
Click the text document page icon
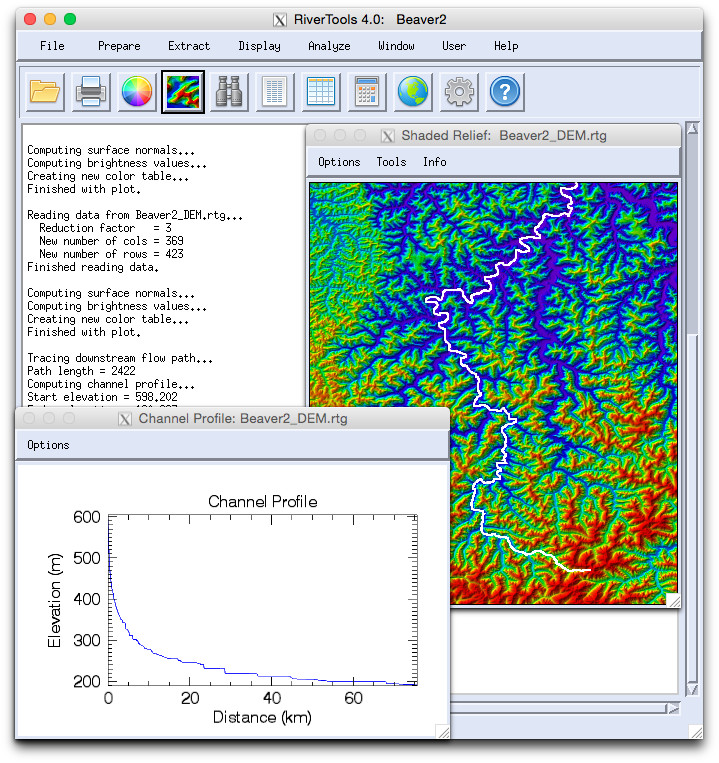click(x=275, y=93)
